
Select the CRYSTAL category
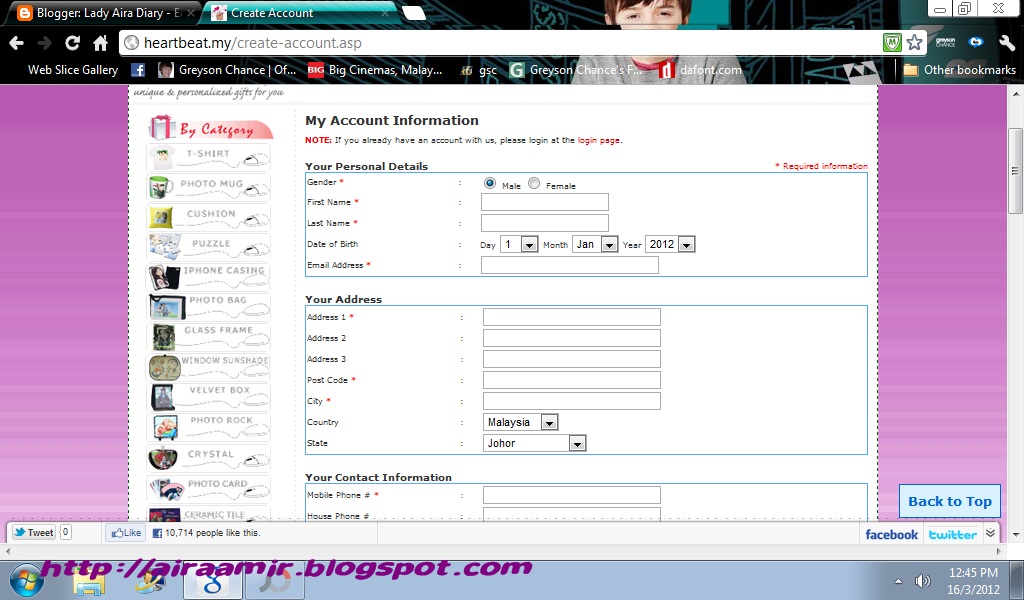pos(208,458)
